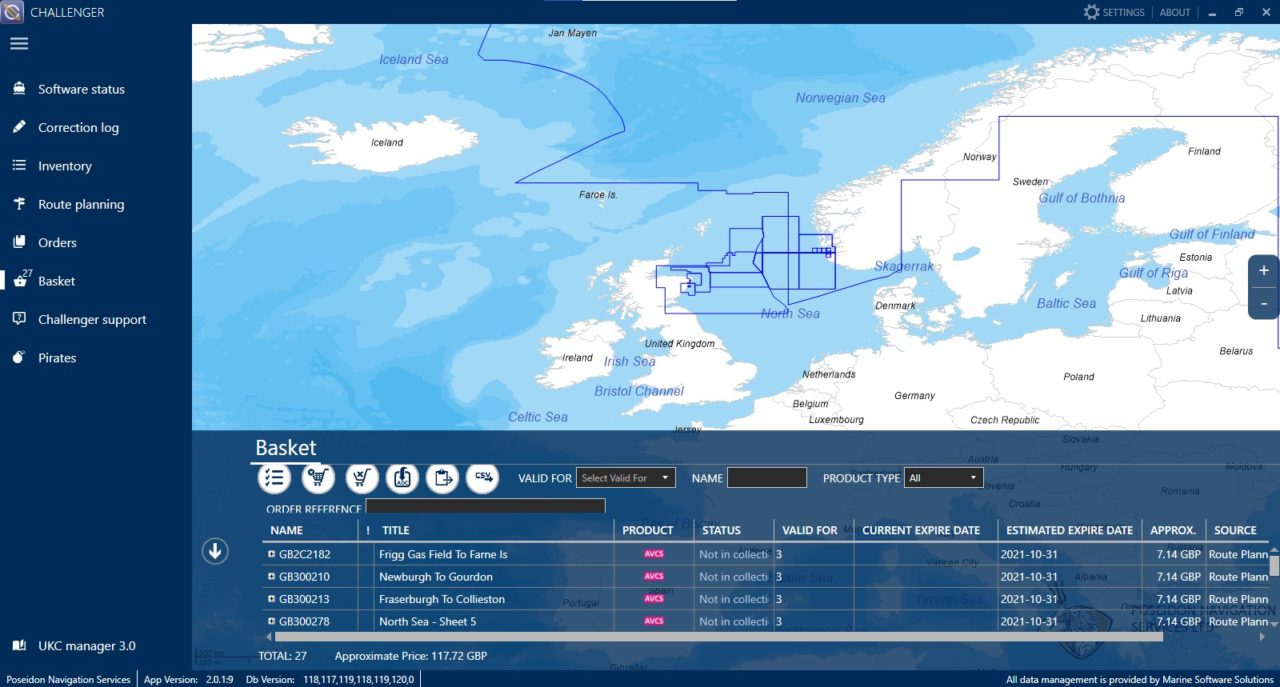Image resolution: width=1280 pixels, height=687 pixels.
Task: Toggle the hamburger menu at top left
Action: point(20,43)
